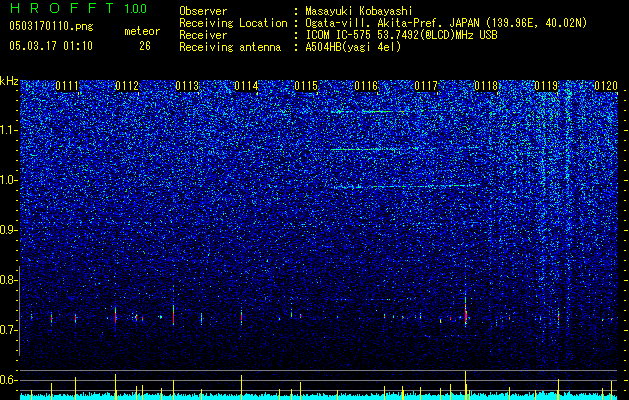Click the 0.7 frequency axis label
Viewport: 629px width, 400px height.
(x=8, y=330)
